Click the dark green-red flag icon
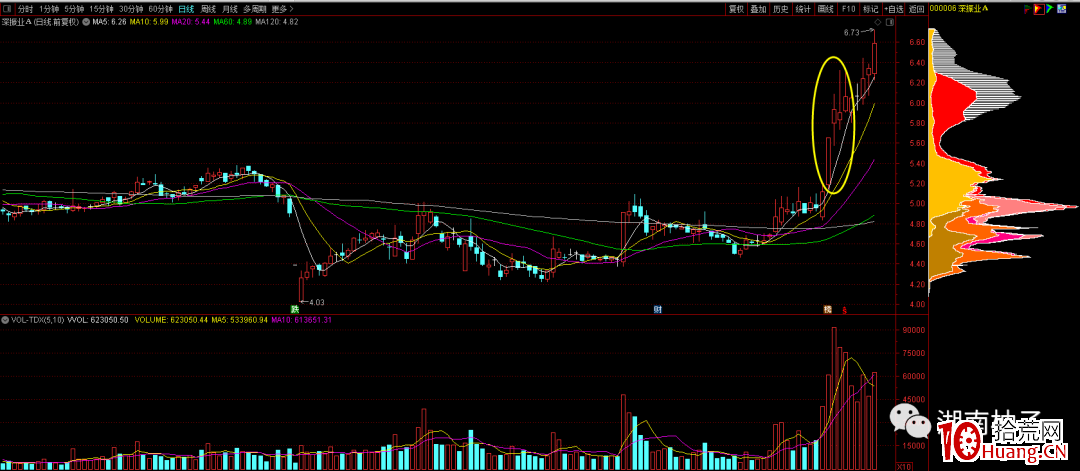Screen dimensions: 1080x471 [x=1027, y=9]
